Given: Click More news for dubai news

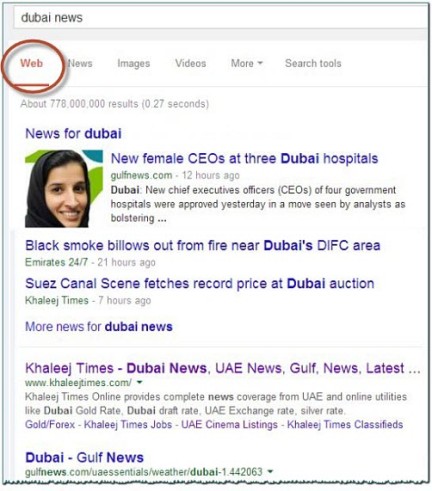Looking at the screenshot, I should tap(99, 326).
